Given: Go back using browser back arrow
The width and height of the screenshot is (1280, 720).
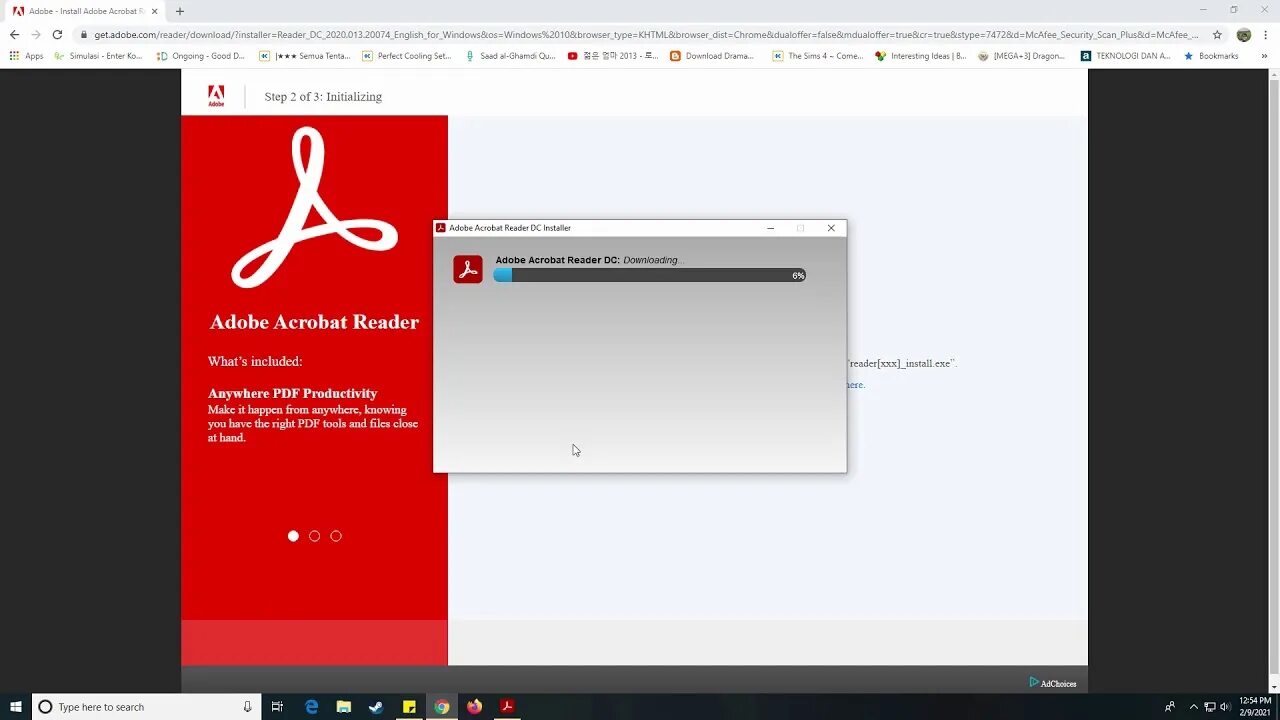Looking at the screenshot, I should (14, 34).
